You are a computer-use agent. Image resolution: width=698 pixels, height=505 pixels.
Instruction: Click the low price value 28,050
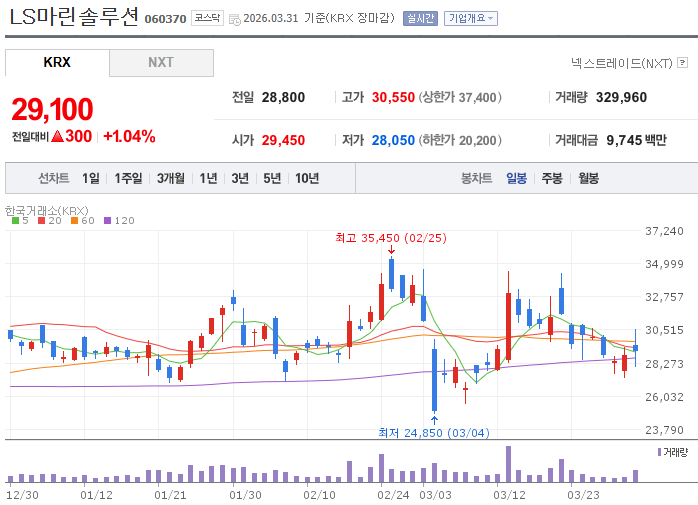point(393,140)
